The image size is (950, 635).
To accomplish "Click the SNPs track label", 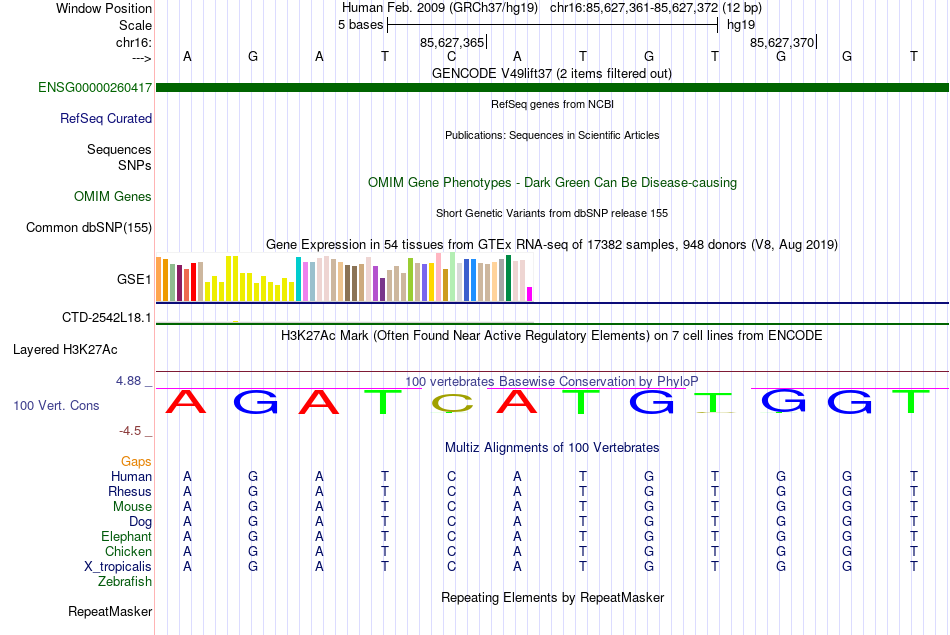I will click(x=135, y=165).
